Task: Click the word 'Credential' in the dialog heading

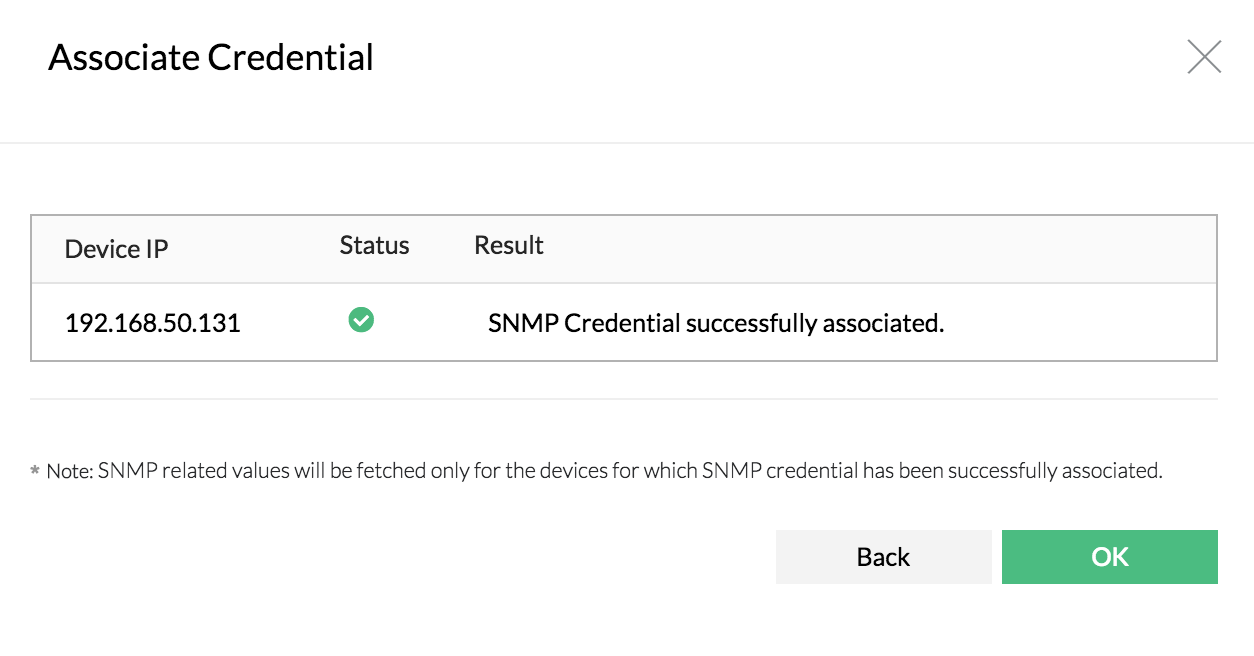Action: click(x=291, y=58)
